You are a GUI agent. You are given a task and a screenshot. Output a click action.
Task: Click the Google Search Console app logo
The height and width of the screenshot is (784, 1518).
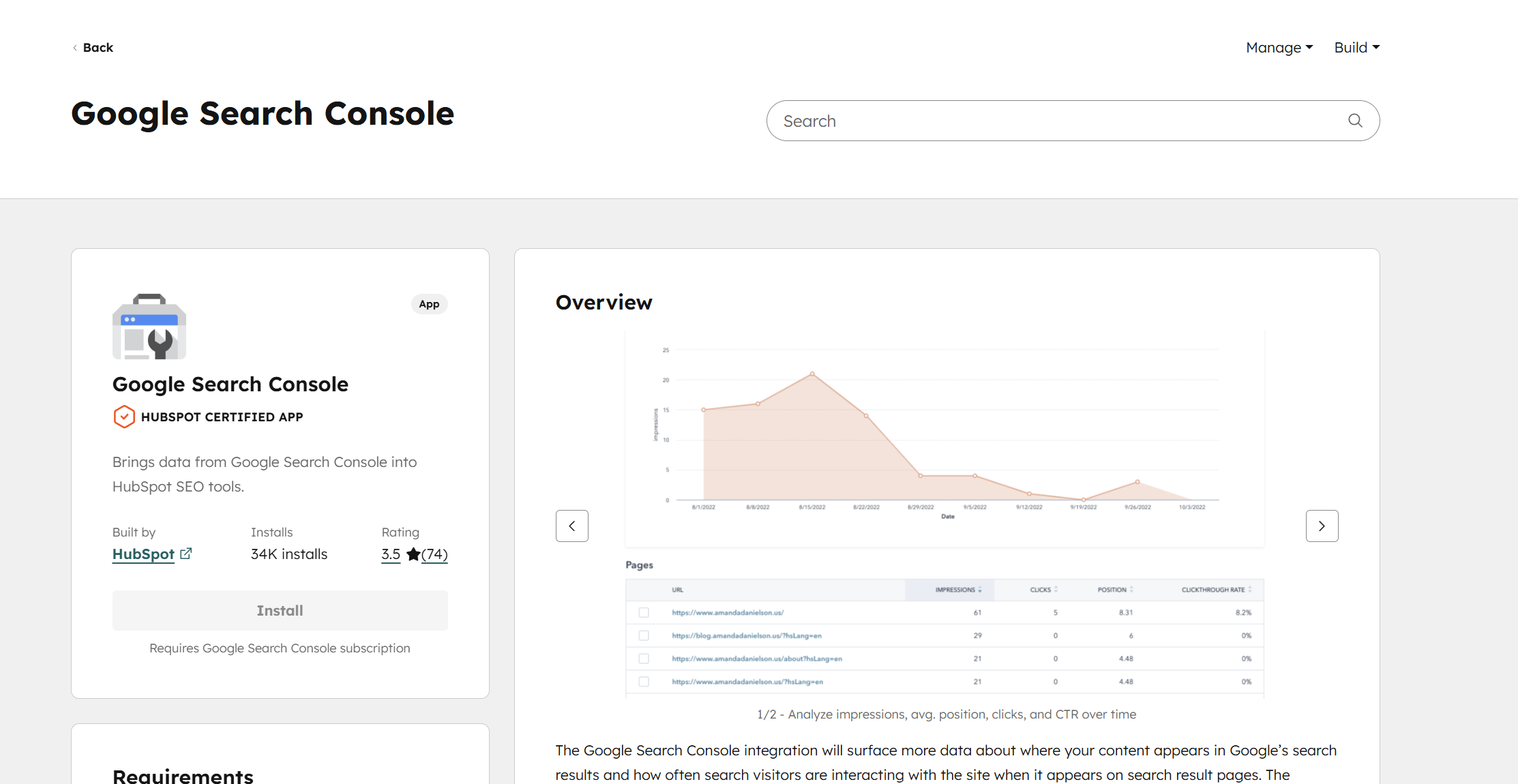pyautogui.click(x=149, y=327)
